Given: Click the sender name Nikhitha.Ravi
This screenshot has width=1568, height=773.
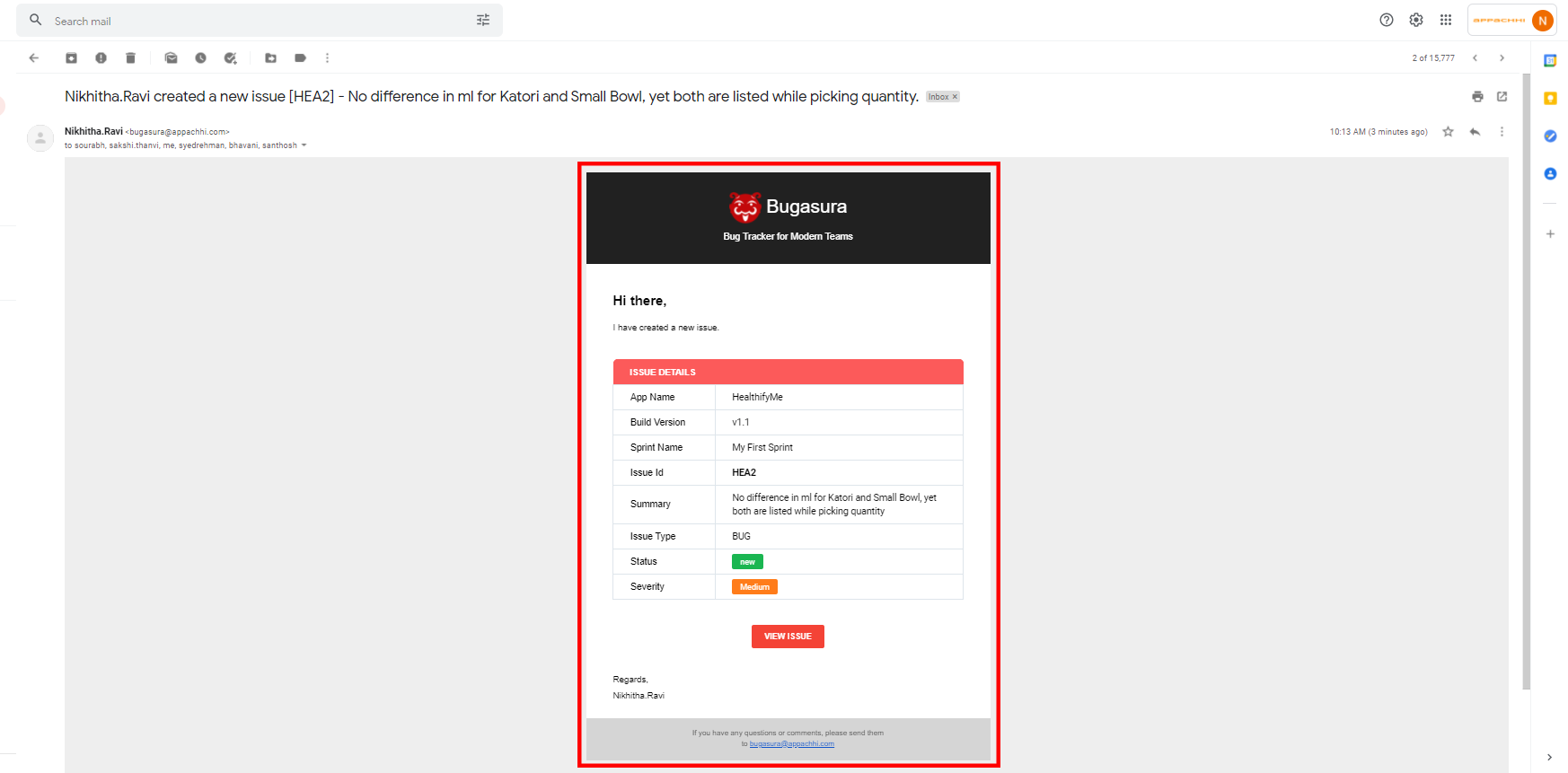Looking at the screenshot, I should pyautogui.click(x=93, y=131).
